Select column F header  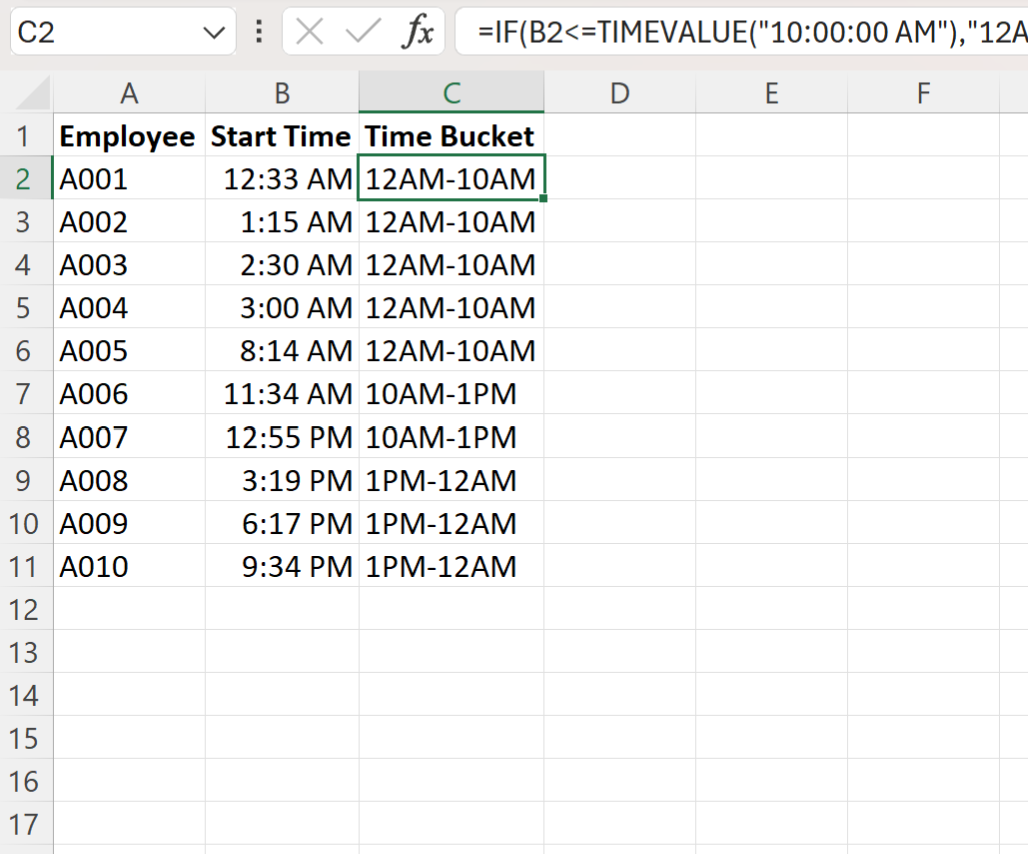(922, 92)
